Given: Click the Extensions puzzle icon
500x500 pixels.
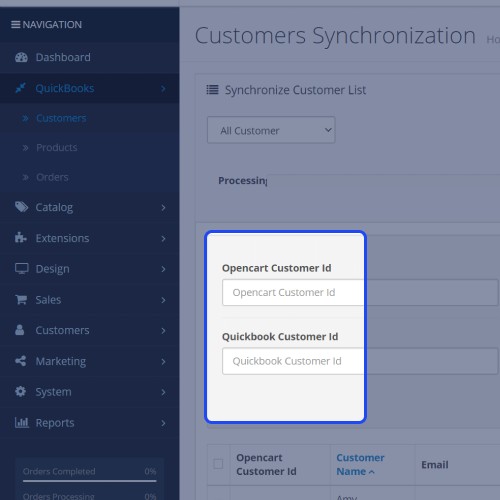Looking at the screenshot, I should click(21, 238).
